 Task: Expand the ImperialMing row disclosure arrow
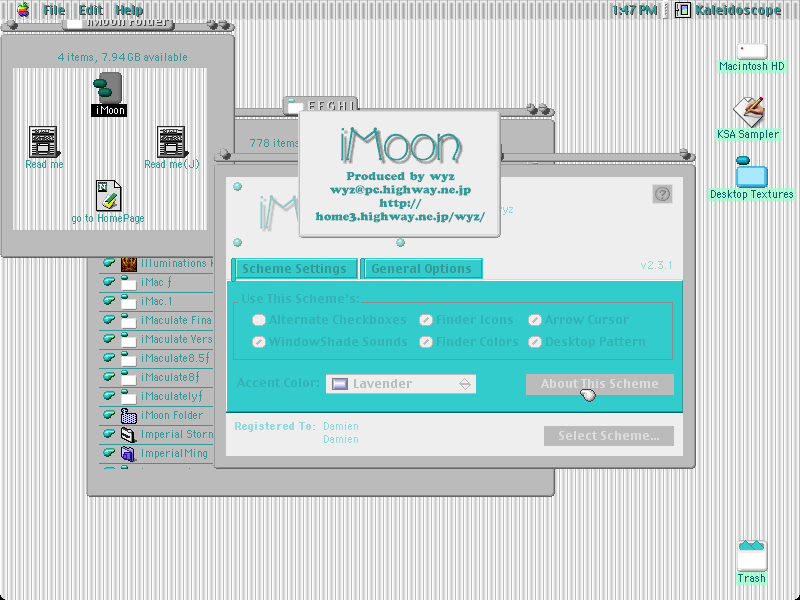(x=109, y=453)
